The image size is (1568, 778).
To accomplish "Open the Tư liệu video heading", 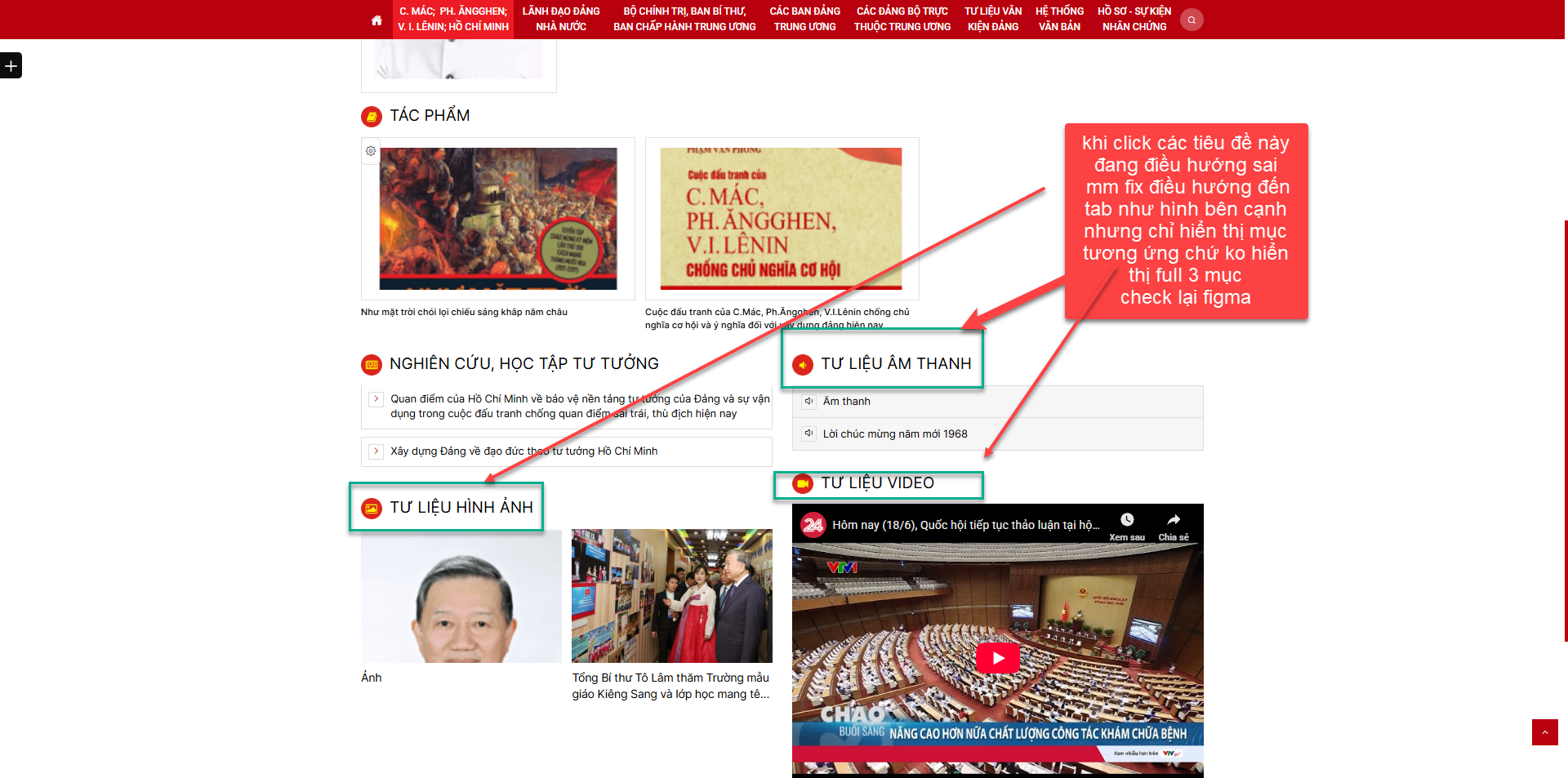I will click(x=877, y=482).
